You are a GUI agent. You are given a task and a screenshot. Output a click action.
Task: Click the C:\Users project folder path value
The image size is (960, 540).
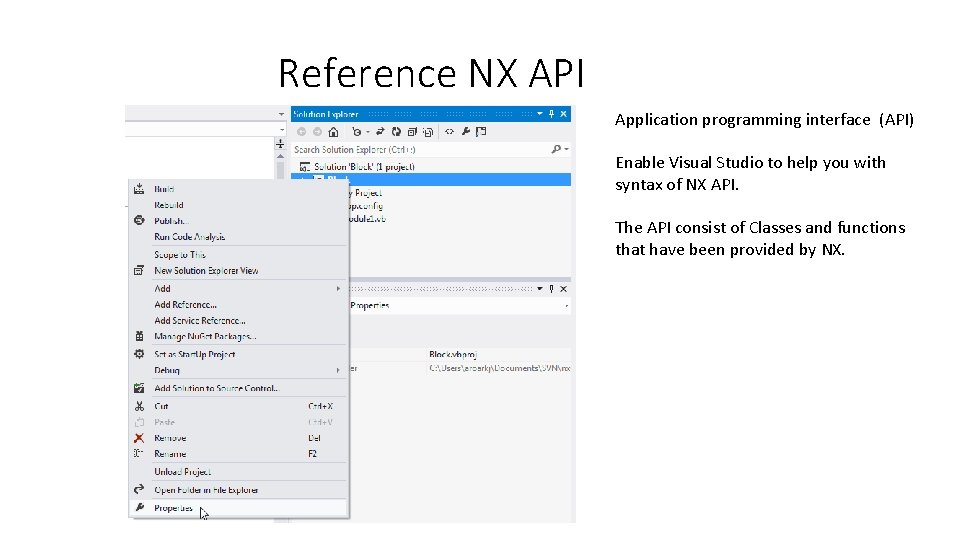pos(500,368)
